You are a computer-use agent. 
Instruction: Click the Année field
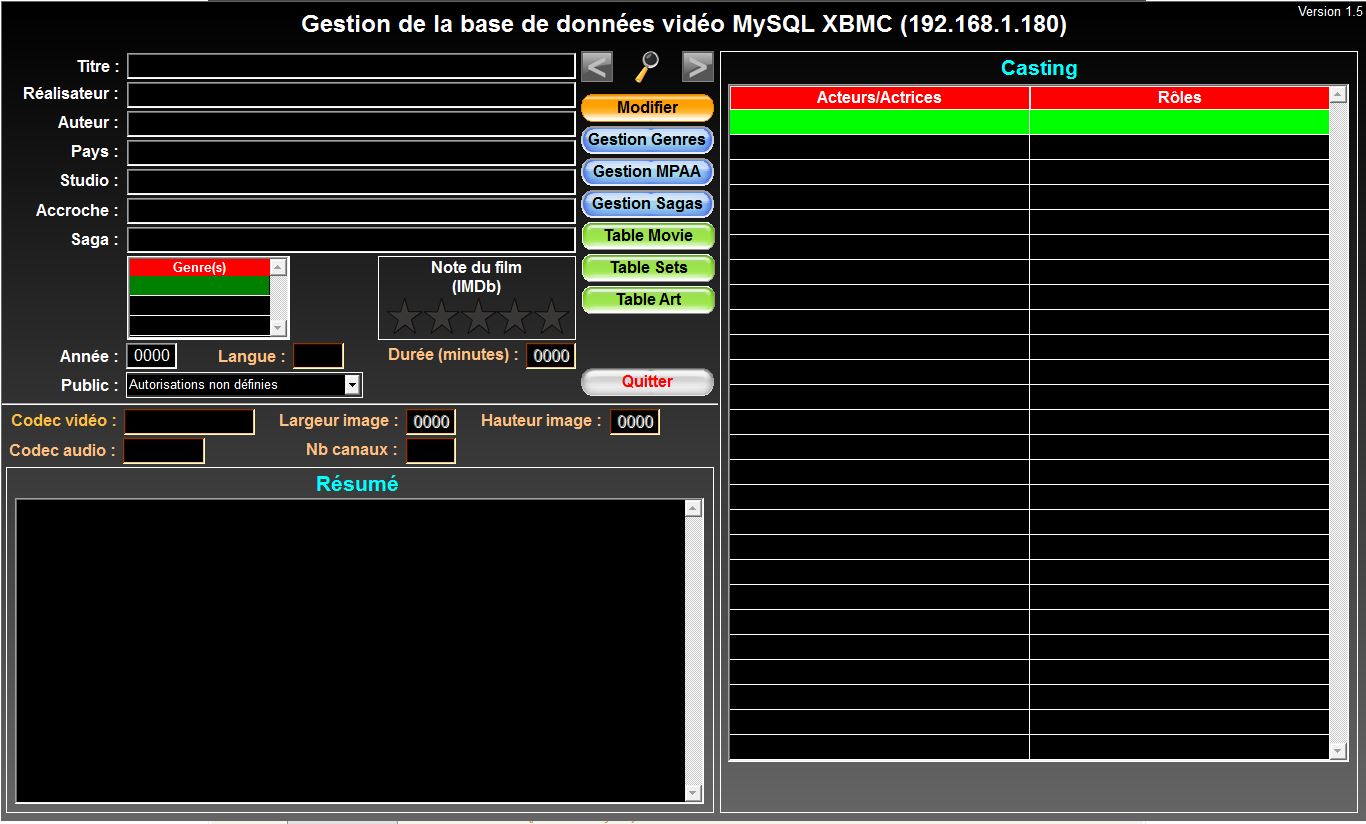point(152,356)
